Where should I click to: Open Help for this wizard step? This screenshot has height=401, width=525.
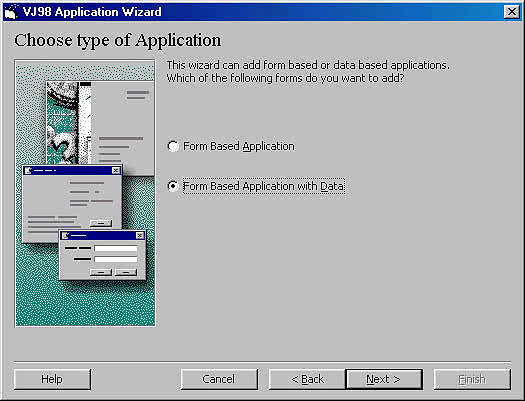pos(52,379)
